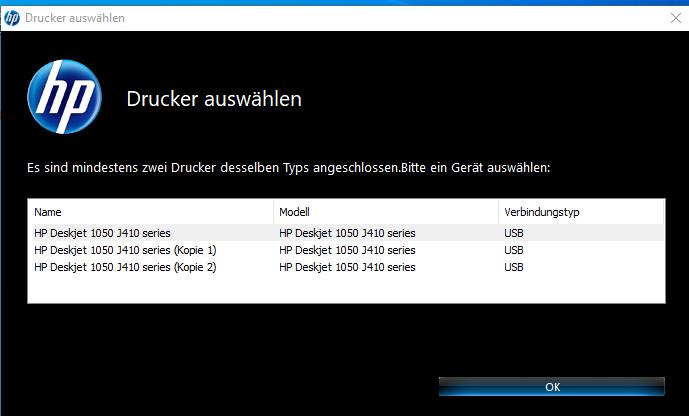Viewport: 689px width, 416px height.
Task: Click the Modell cell in the Kopie 2 row
Action: pyautogui.click(x=347, y=267)
